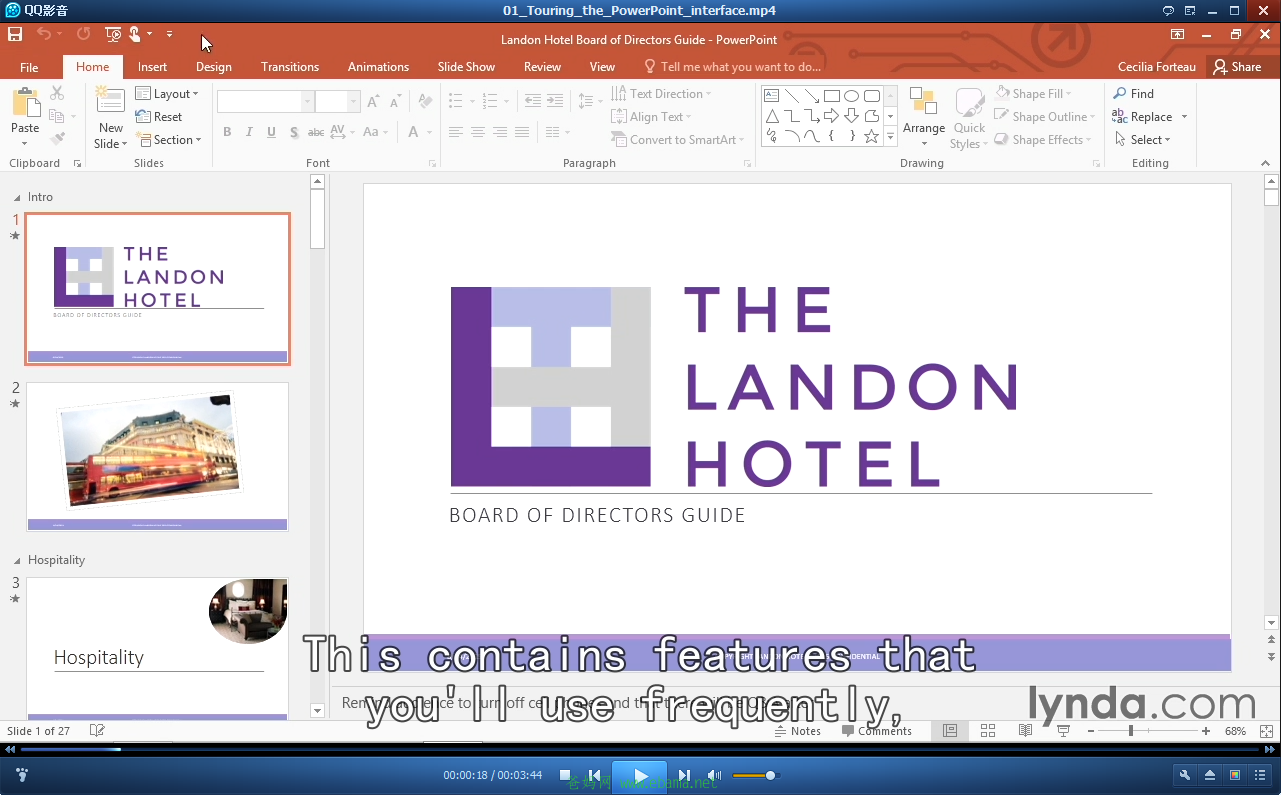Viewport: 1281px width, 795px height.
Task: Toggle Align Left paragraph
Action: click(456, 132)
